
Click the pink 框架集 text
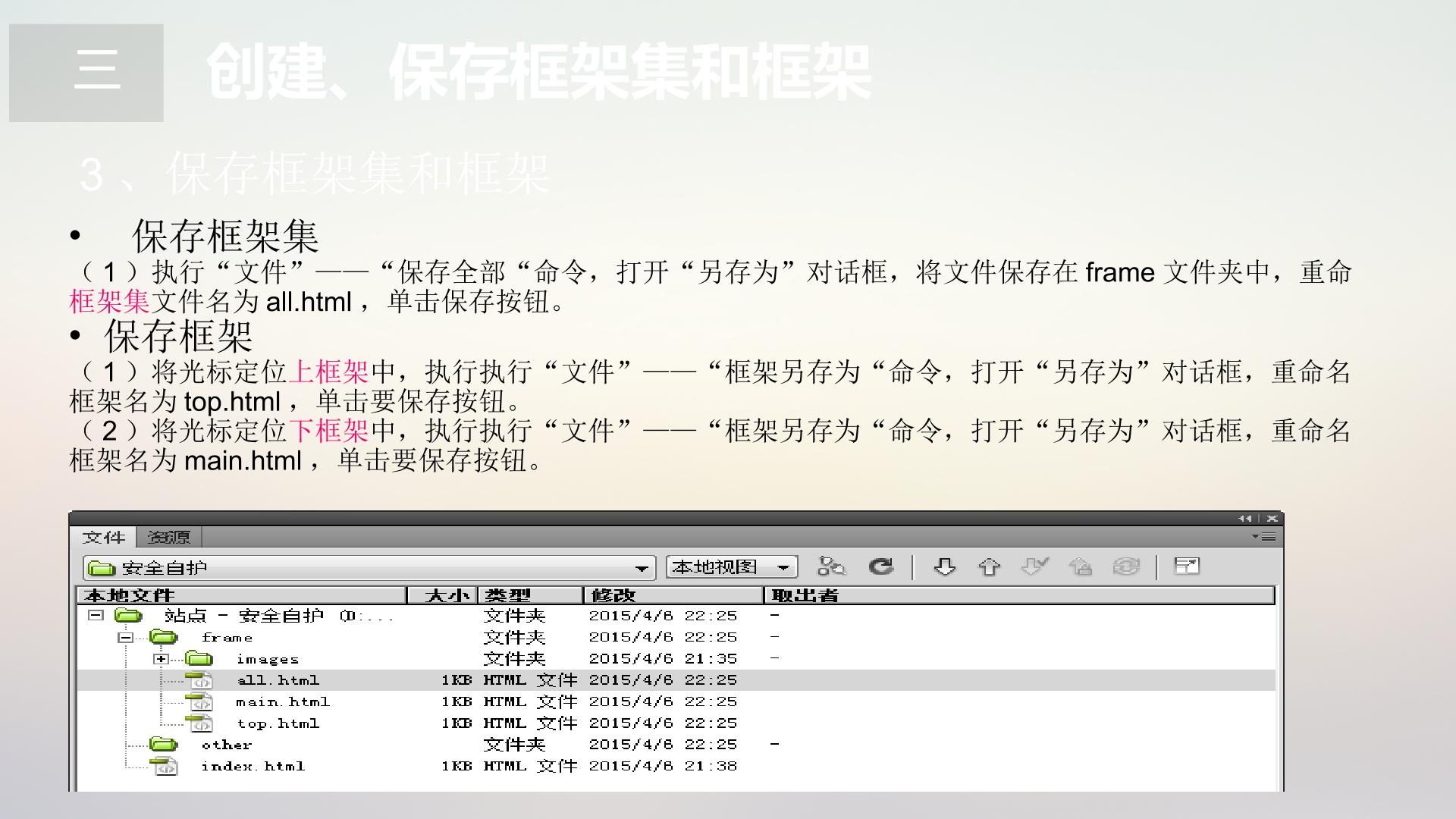[109, 302]
